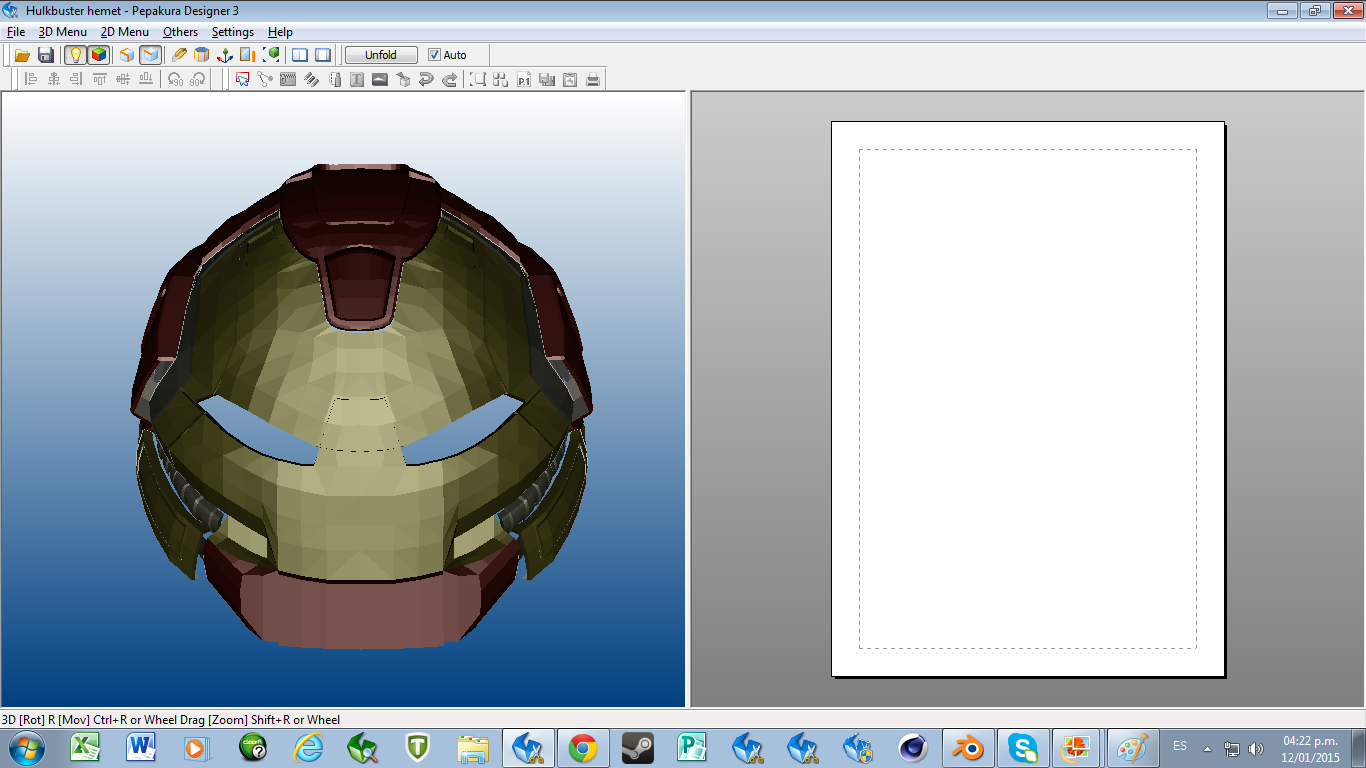Show hidden tray icons arrow
Image resolution: width=1366 pixels, height=768 pixels.
(x=1207, y=748)
